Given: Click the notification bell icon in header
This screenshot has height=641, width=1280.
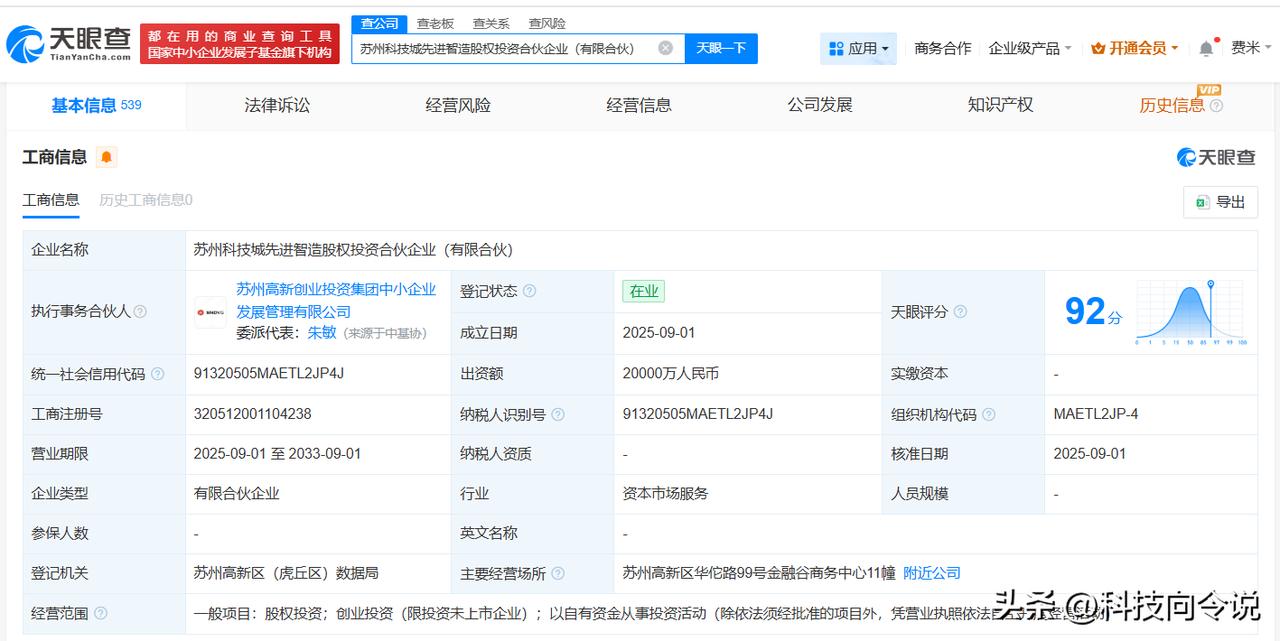Looking at the screenshot, I should point(1206,48).
